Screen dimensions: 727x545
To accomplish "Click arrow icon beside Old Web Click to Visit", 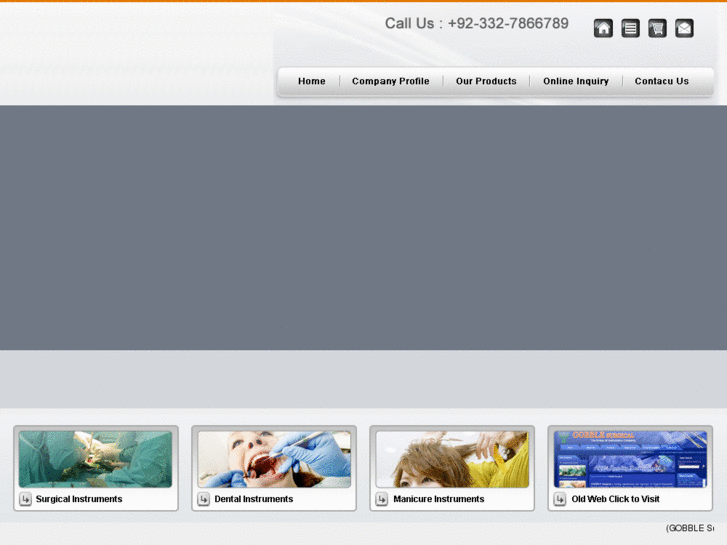I will (560, 499).
